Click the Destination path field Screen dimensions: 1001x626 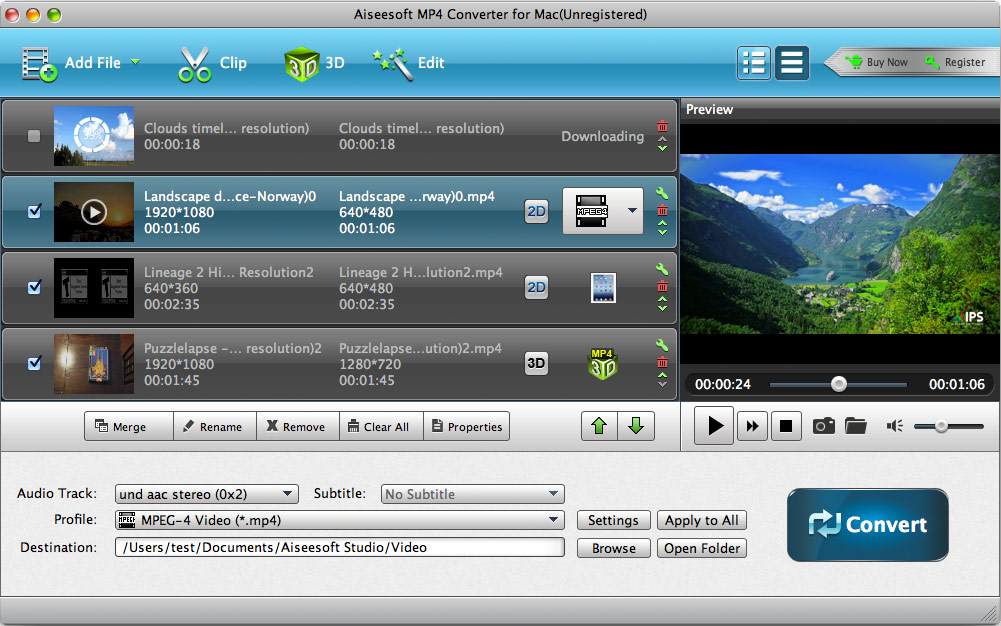(x=340, y=548)
